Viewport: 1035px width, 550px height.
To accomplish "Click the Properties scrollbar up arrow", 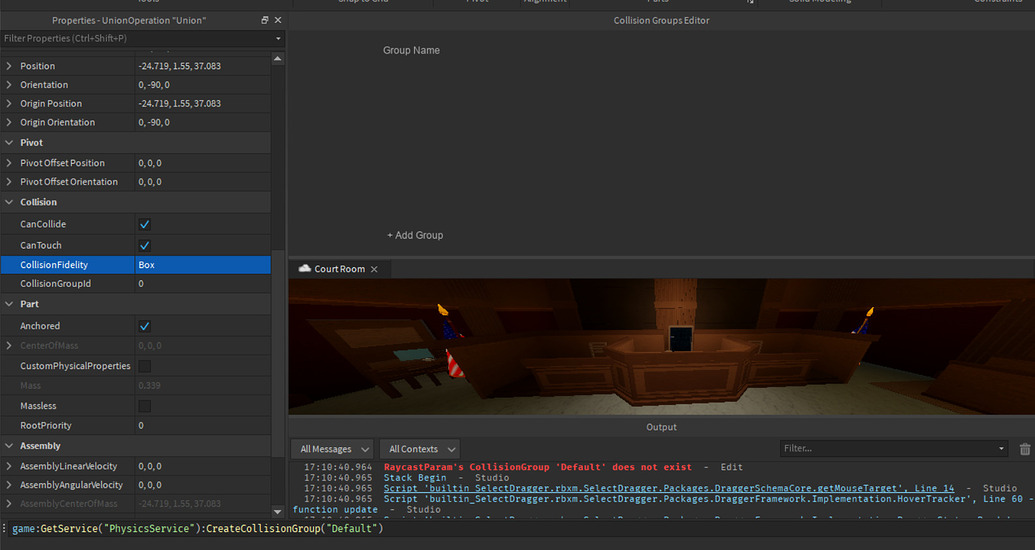I will 278,59.
